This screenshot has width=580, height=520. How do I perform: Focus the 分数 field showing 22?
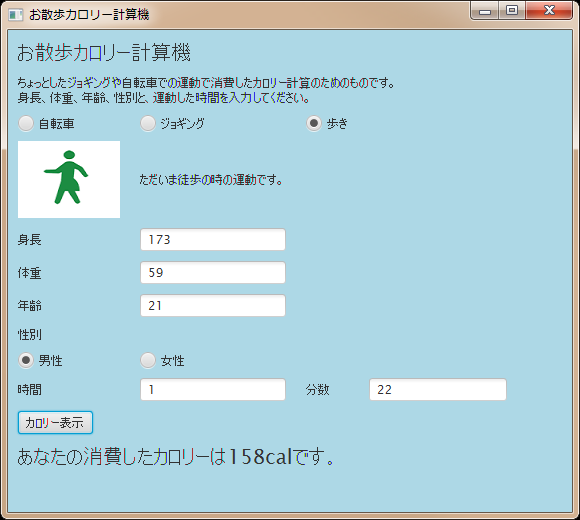(438, 389)
